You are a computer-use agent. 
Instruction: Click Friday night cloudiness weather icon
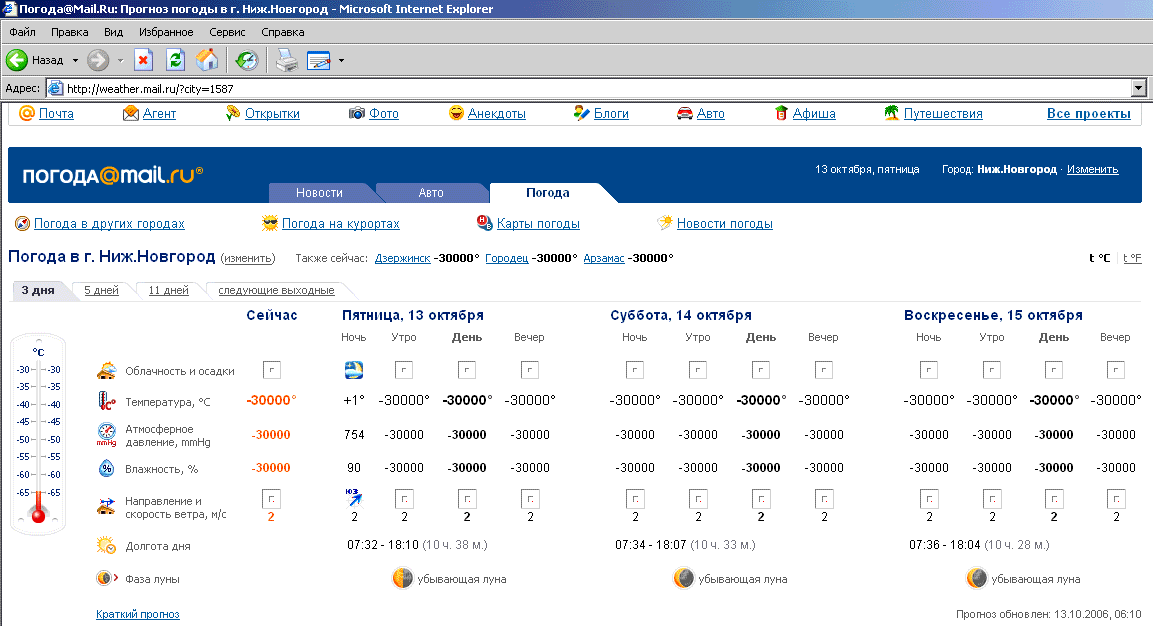click(x=354, y=369)
